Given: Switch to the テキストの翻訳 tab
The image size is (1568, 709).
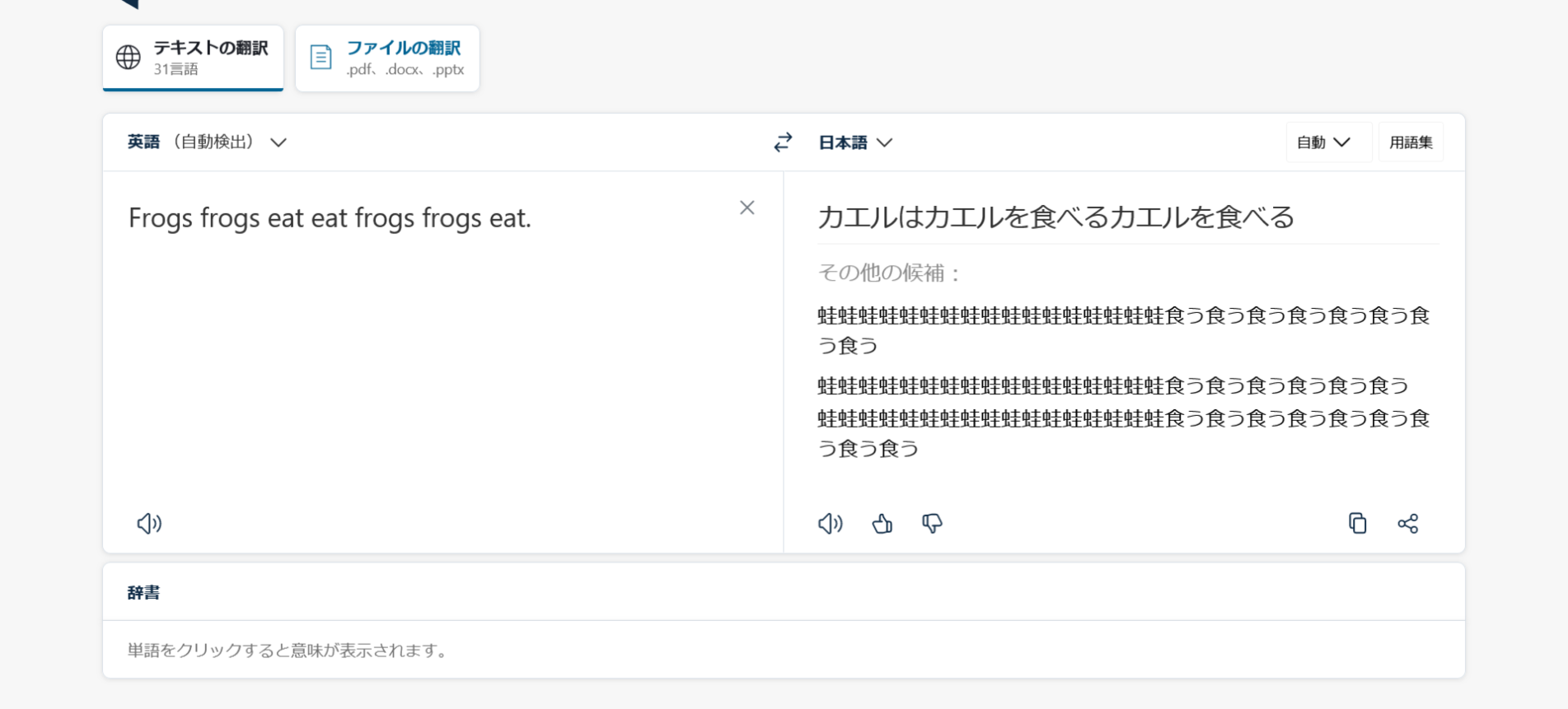Looking at the screenshot, I should pos(209,58).
